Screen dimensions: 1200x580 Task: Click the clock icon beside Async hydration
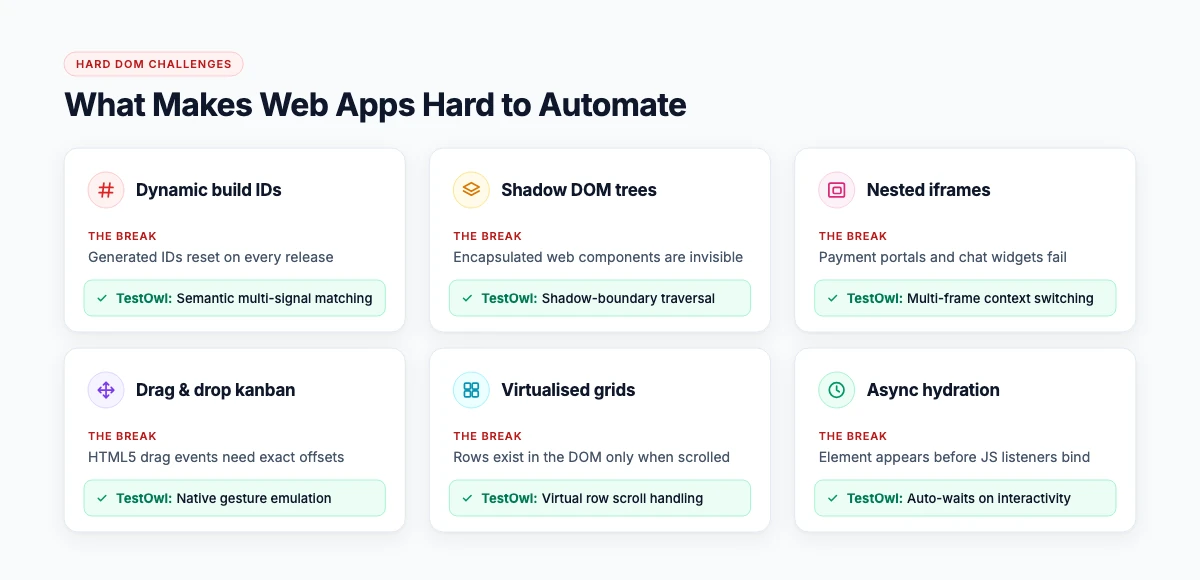coord(836,390)
